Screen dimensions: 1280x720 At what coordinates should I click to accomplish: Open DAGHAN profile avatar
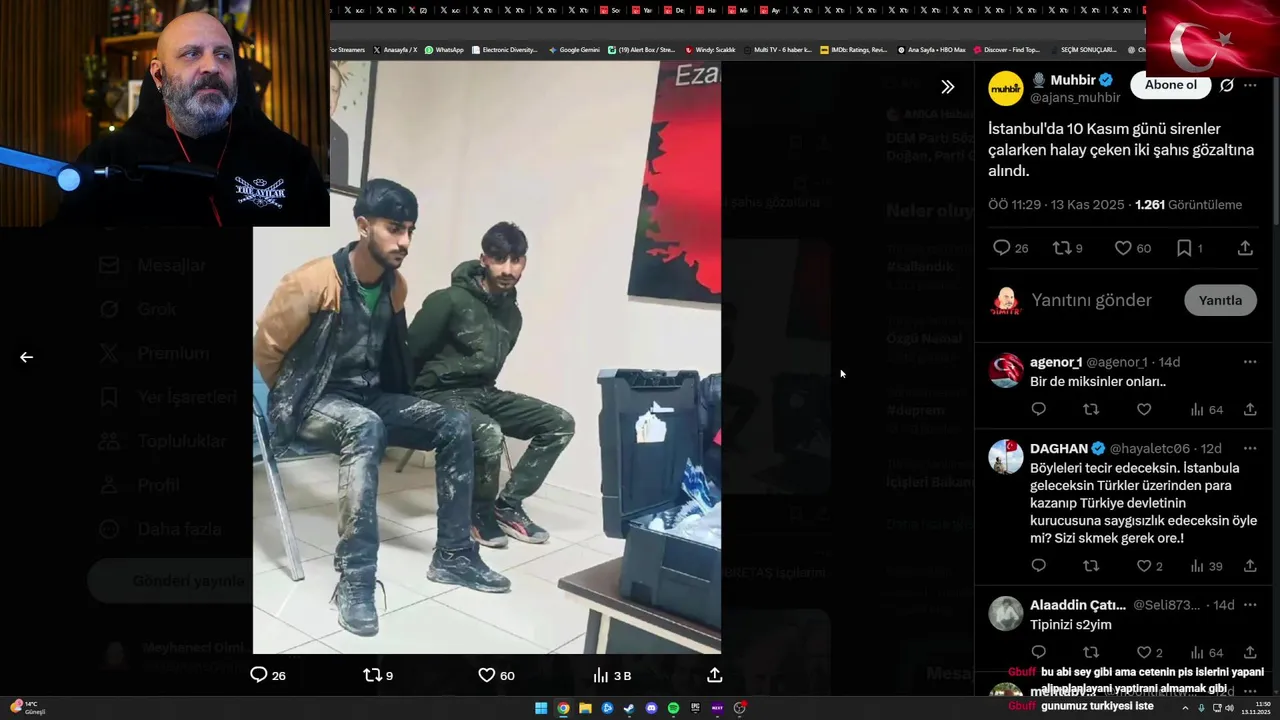[x=1006, y=457]
